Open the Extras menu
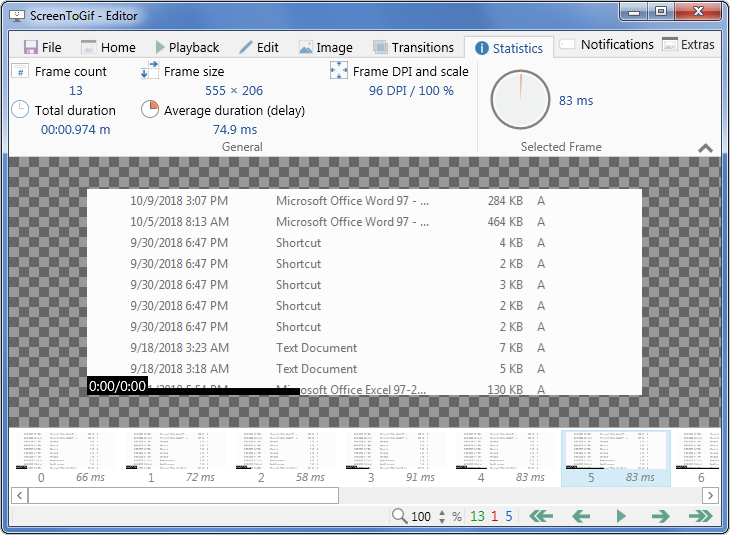The image size is (730, 535). coord(688,45)
